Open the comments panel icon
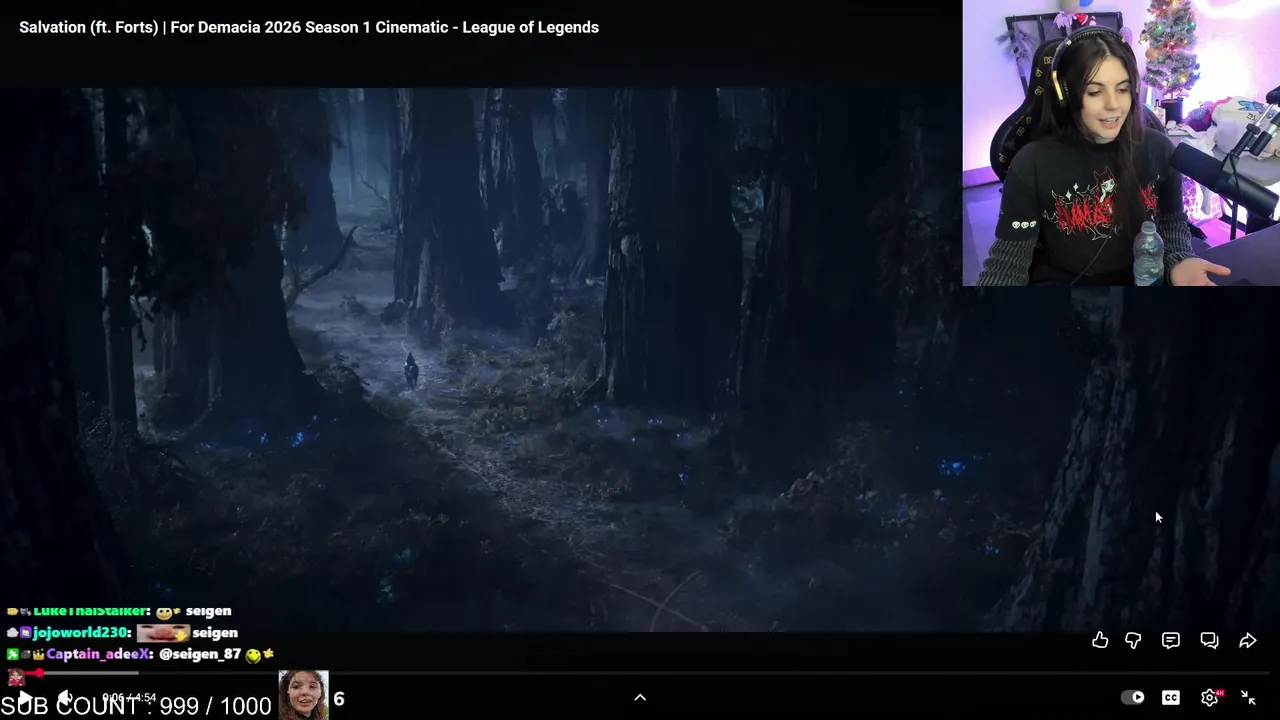Image resolution: width=1280 pixels, height=720 pixels. pyautogui.click(x=1171, y=640)
